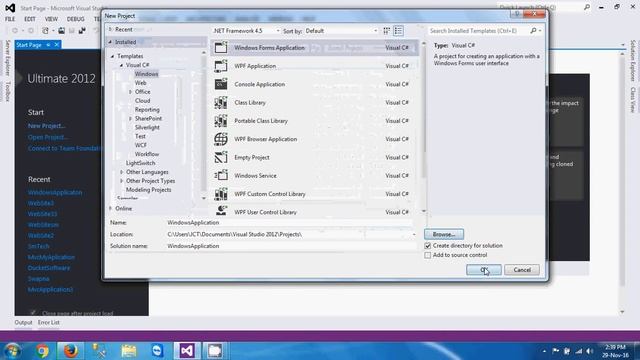Select Silverlight in the templates tree
Screen dimensions: 640x360
click(x=147, y=127)
